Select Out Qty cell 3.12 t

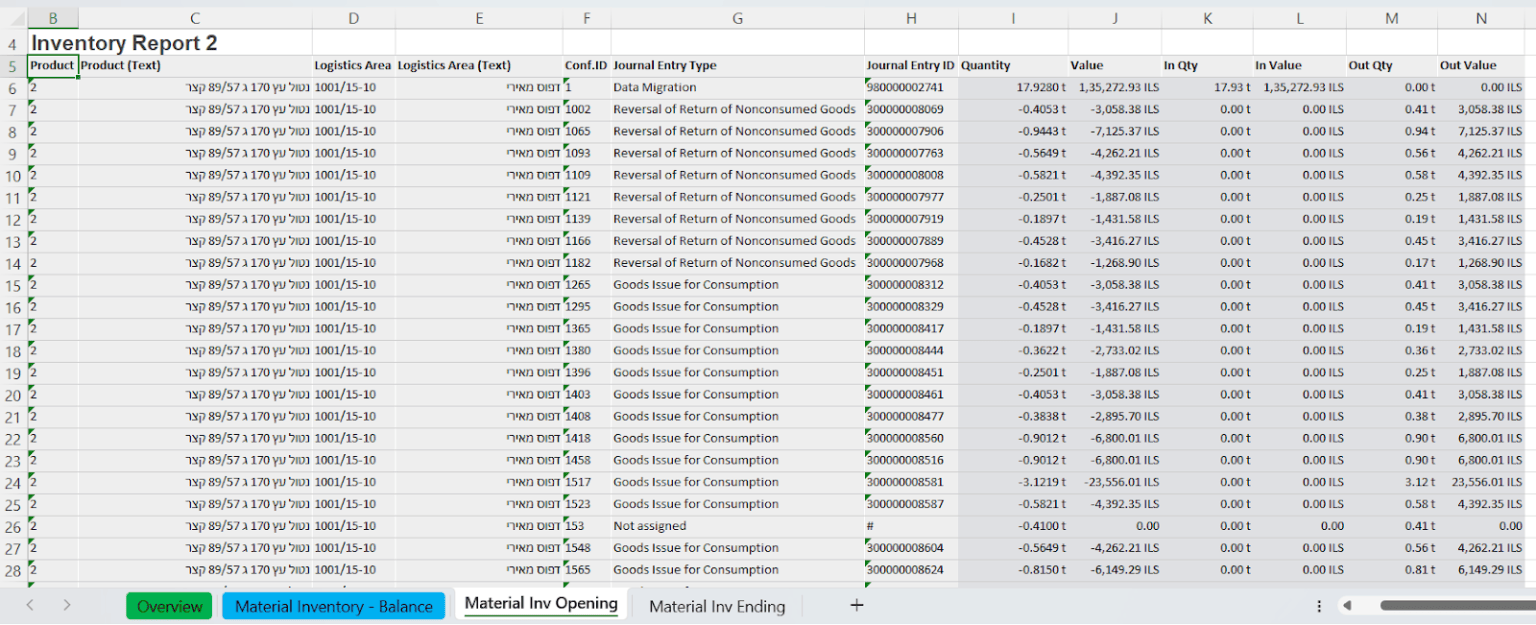pos(1392,483)
